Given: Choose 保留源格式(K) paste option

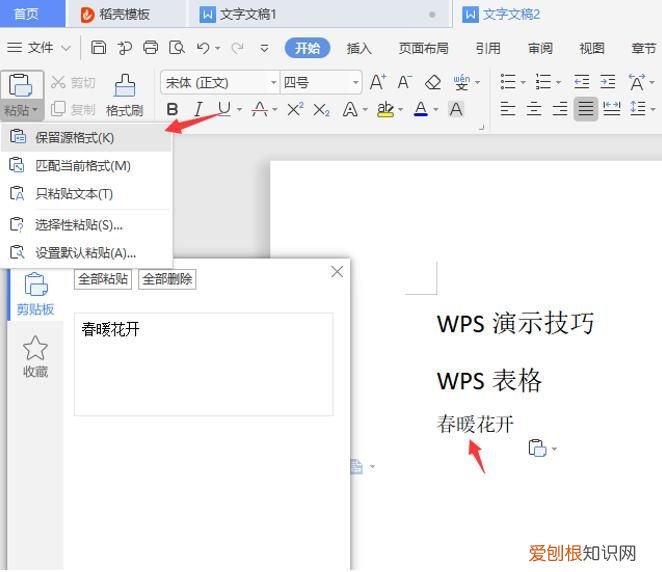Looking at the screenshot, I should point(87,138).
